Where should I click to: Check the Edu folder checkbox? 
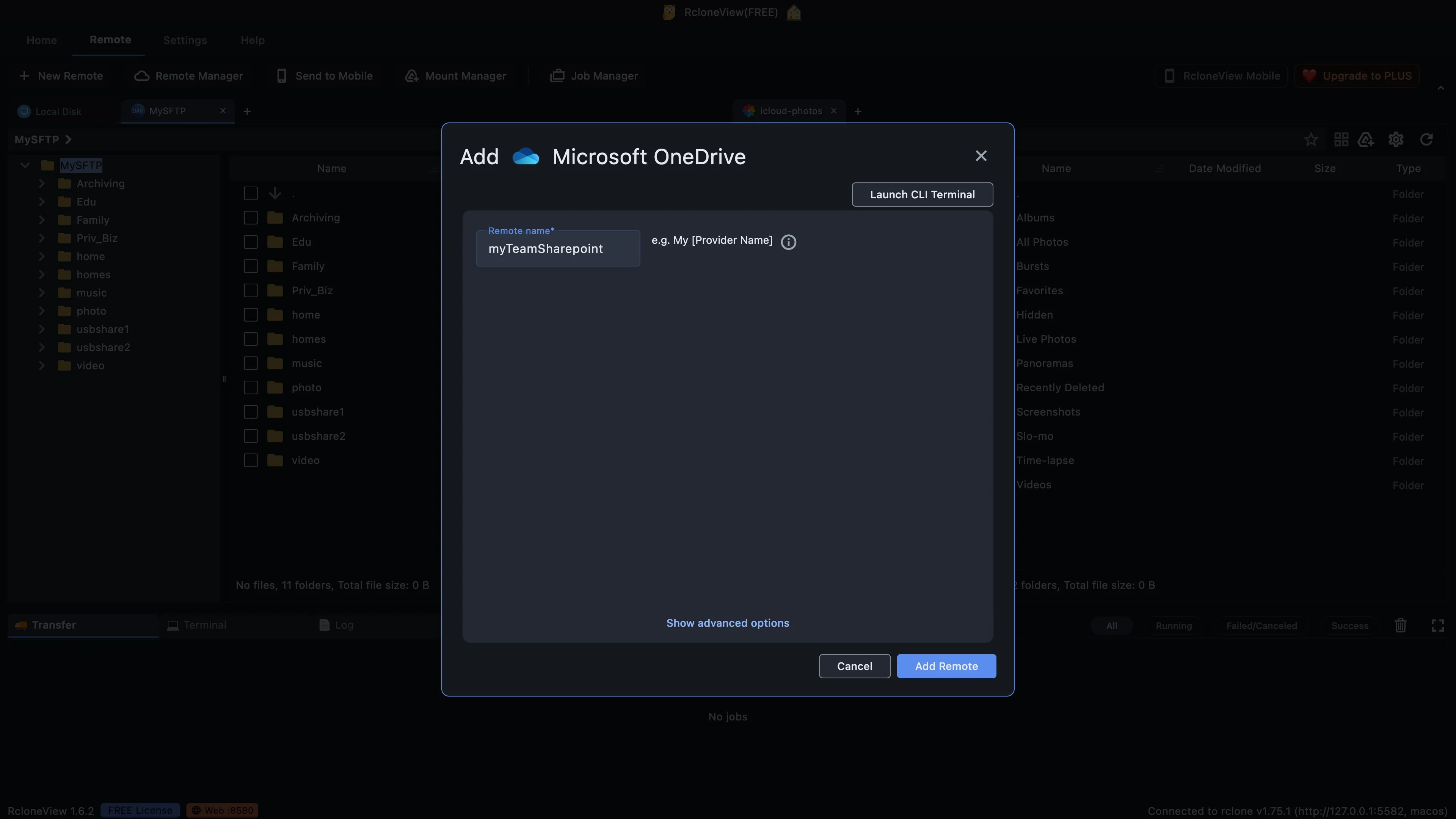(x=251, y=242)
